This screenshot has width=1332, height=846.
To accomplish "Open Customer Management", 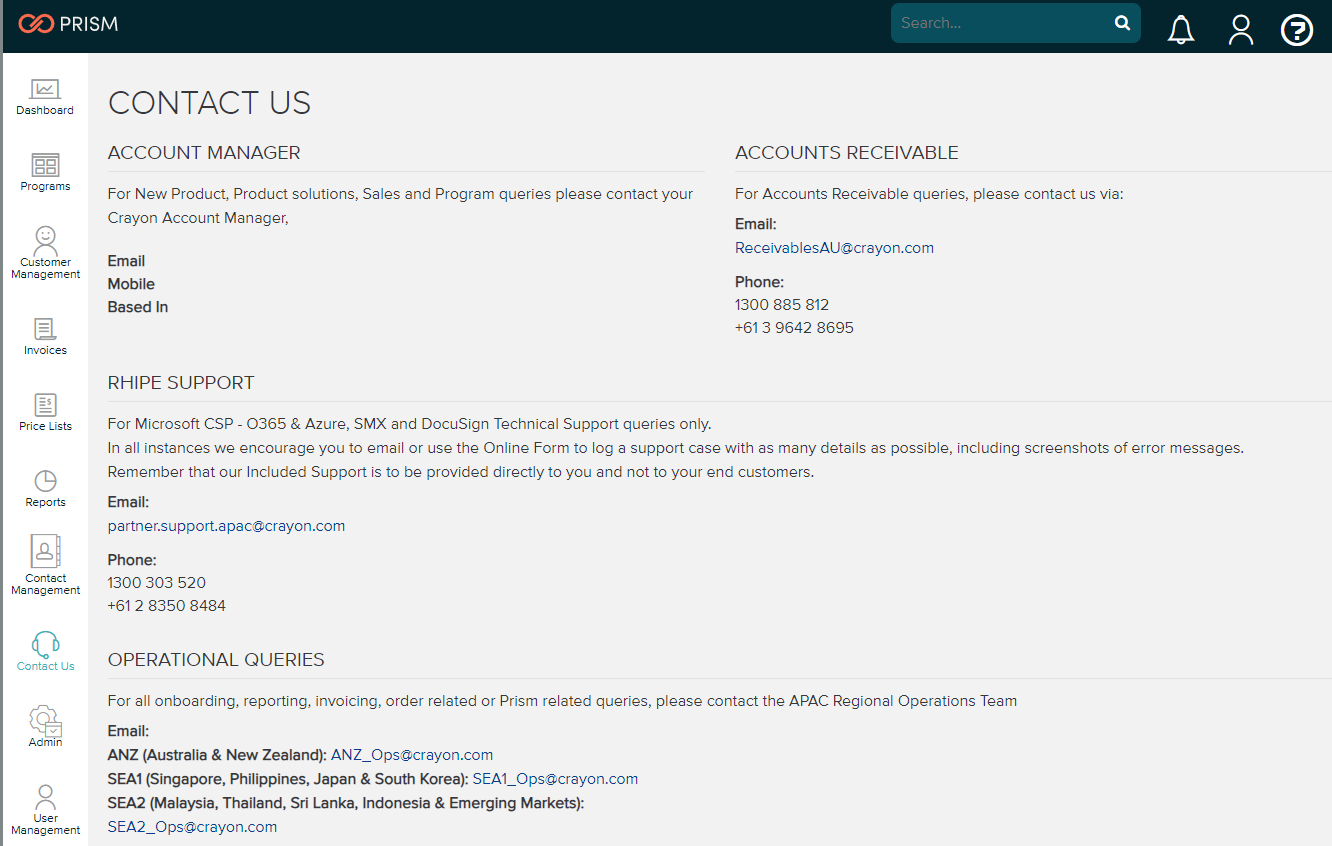I will [45, 248].
